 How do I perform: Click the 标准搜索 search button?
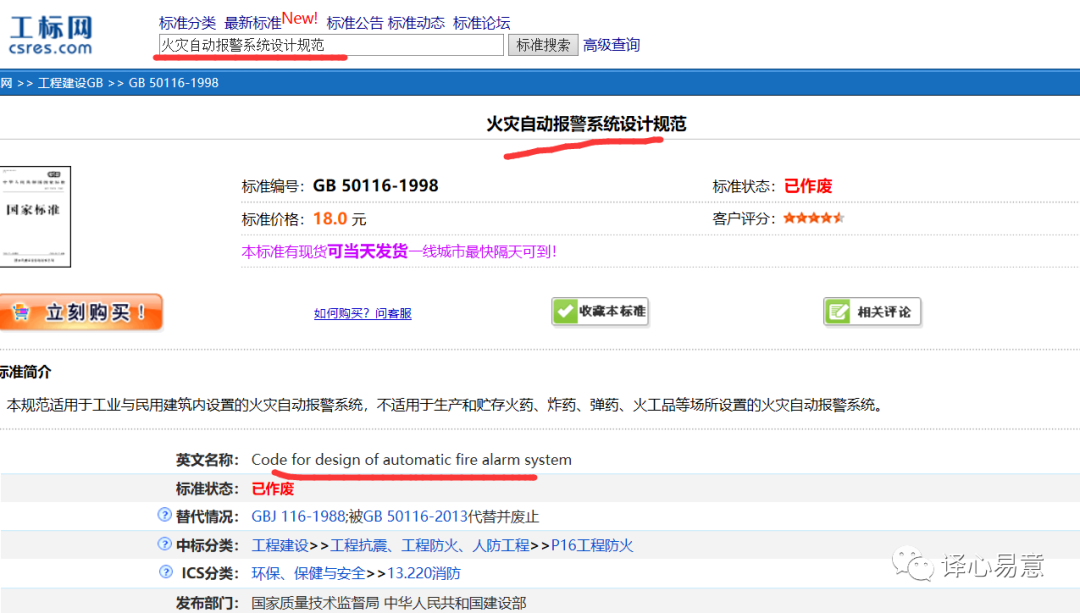tap(544, 45)
